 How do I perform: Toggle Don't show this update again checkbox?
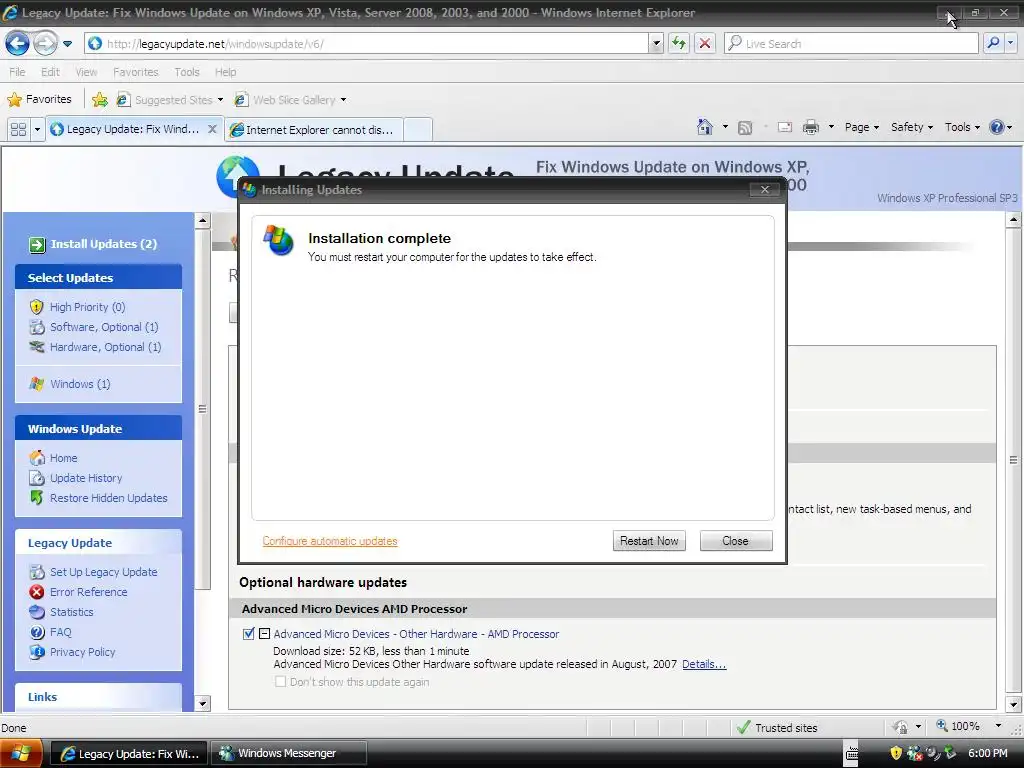pyautogui.click(x=280, y=681)
